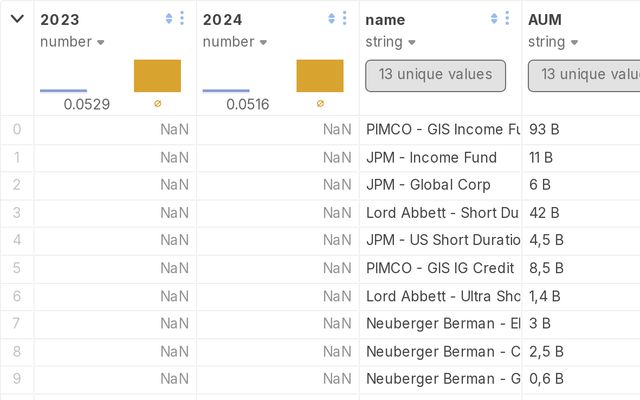The width and height of the screenshot is (640, 400).
Task: Select the Lord Abbett - Short Du cell
Action: [440, 213]
